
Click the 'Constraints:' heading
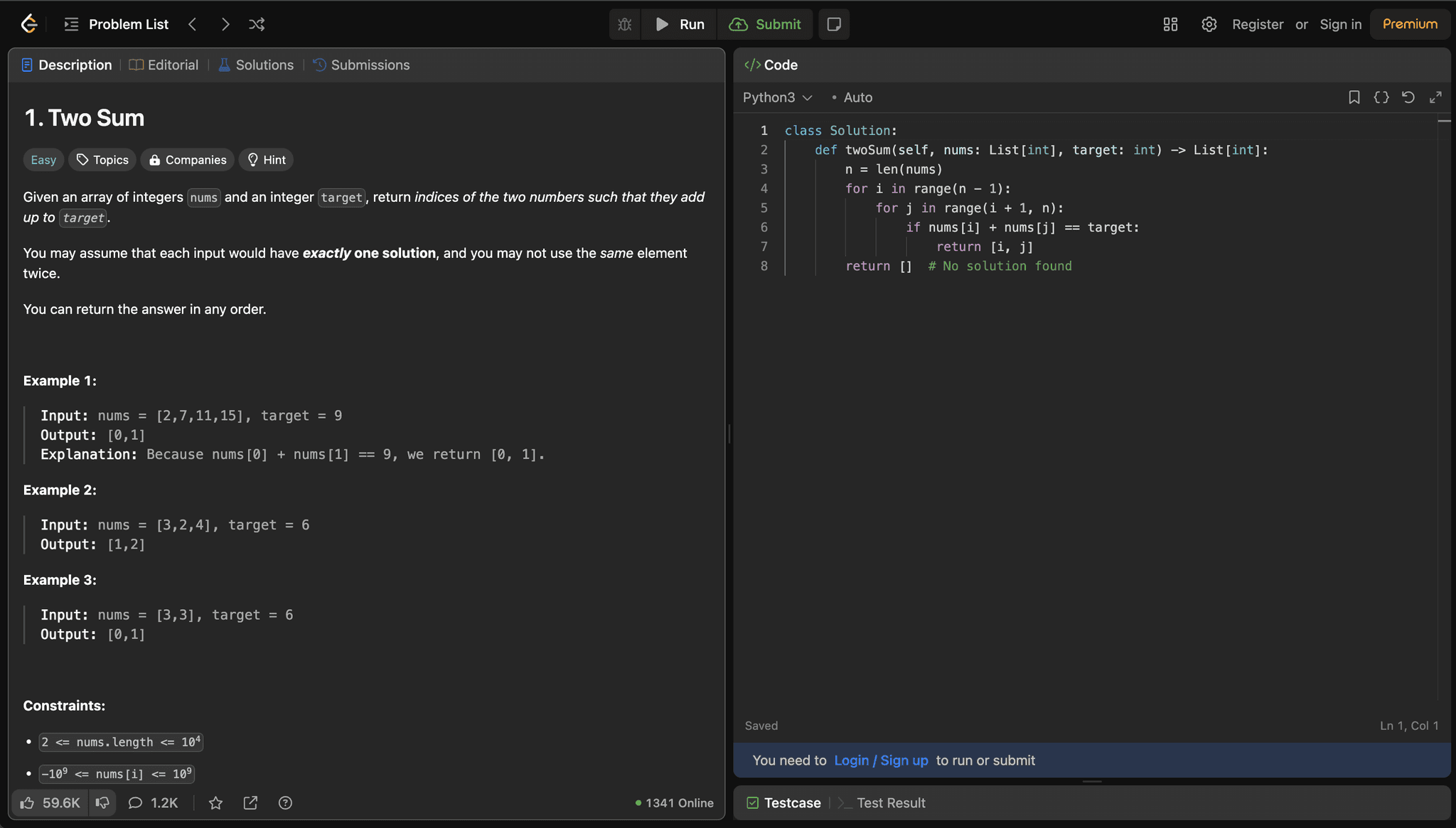[64, 706]
